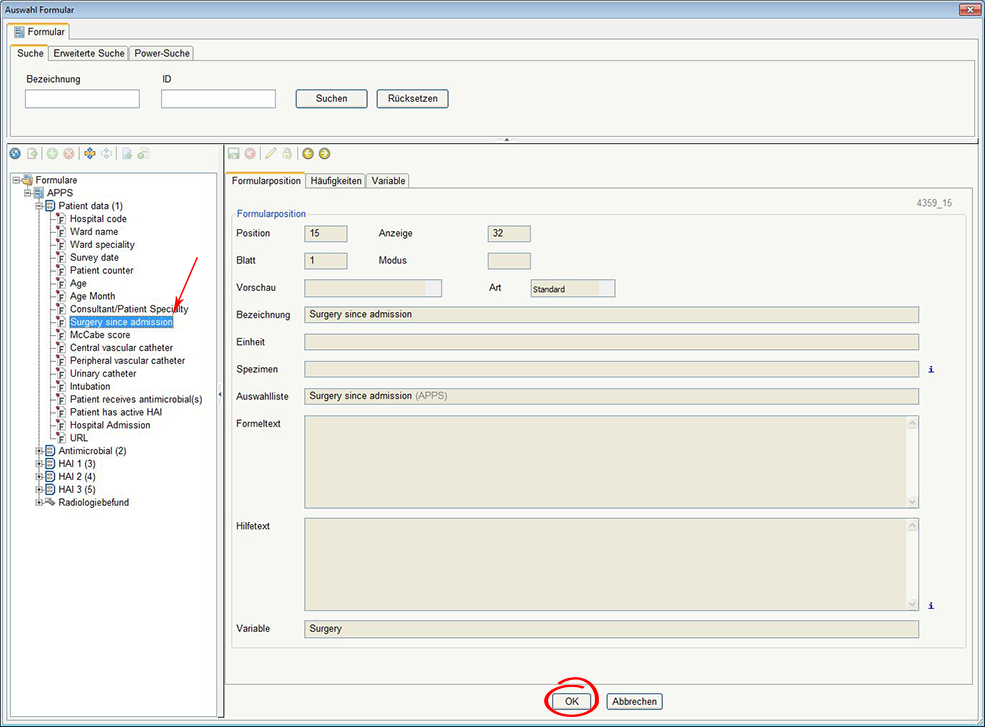Switch to the Häufigkeiten tab

335,181
